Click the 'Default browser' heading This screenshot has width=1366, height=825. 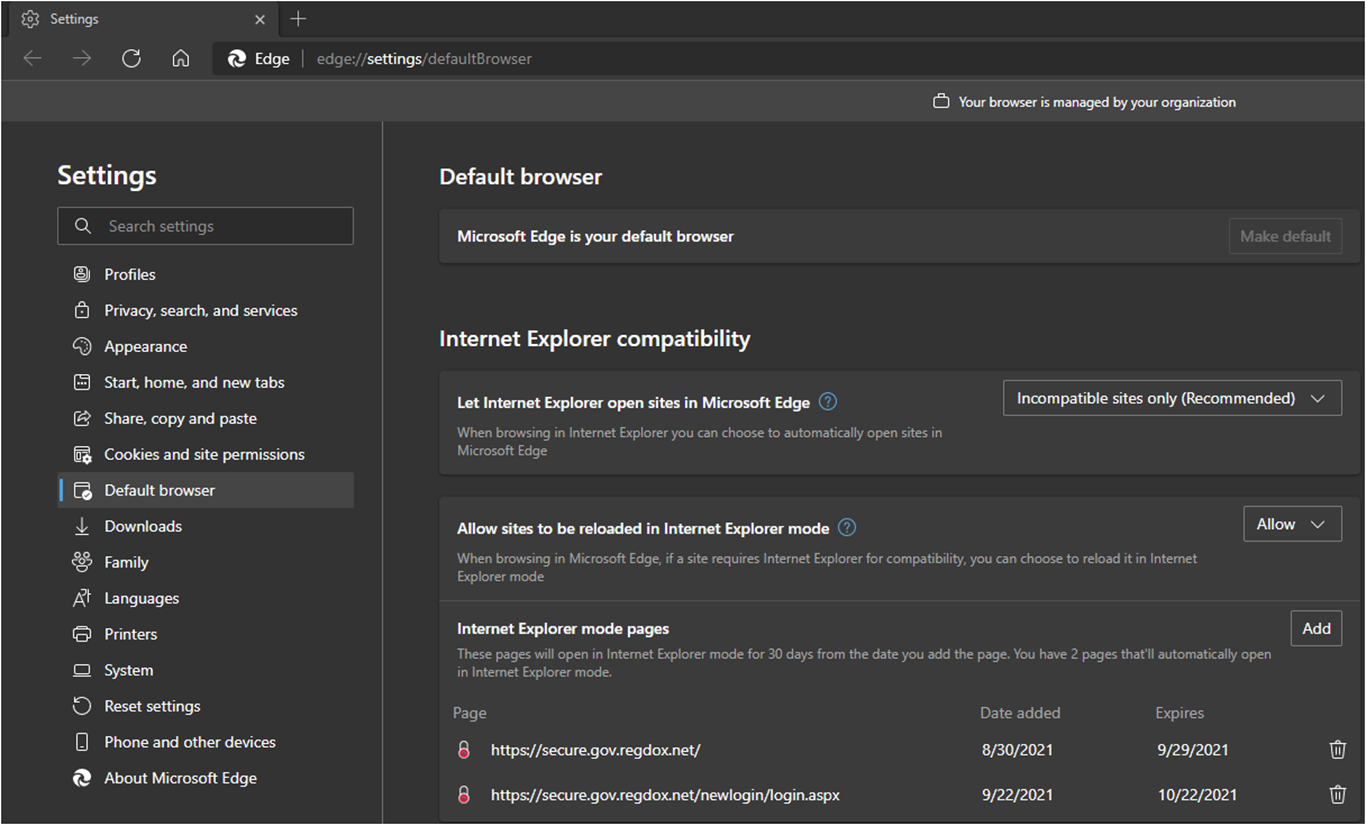[521, 177]
